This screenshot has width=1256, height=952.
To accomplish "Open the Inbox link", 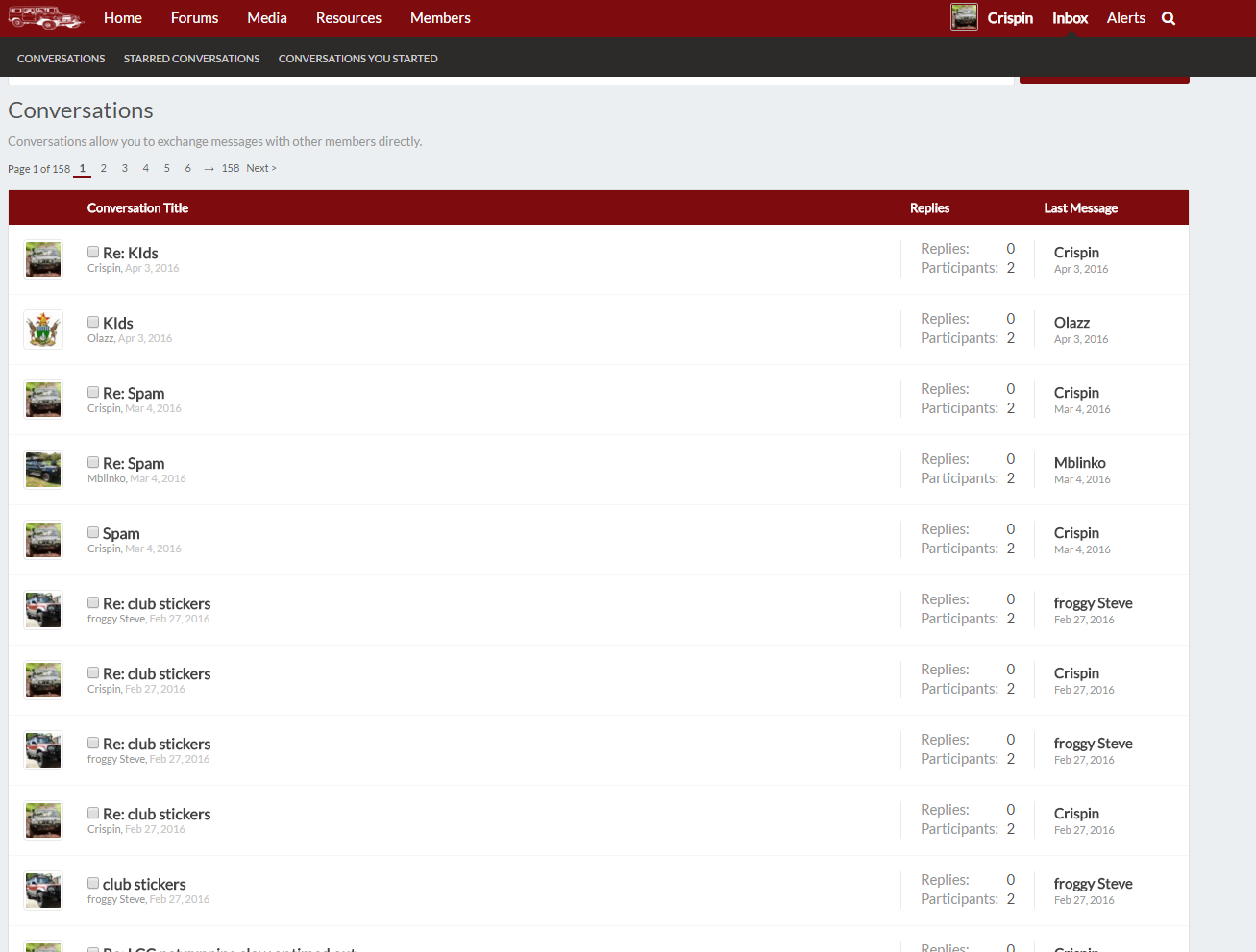I will coord(1070,18).
